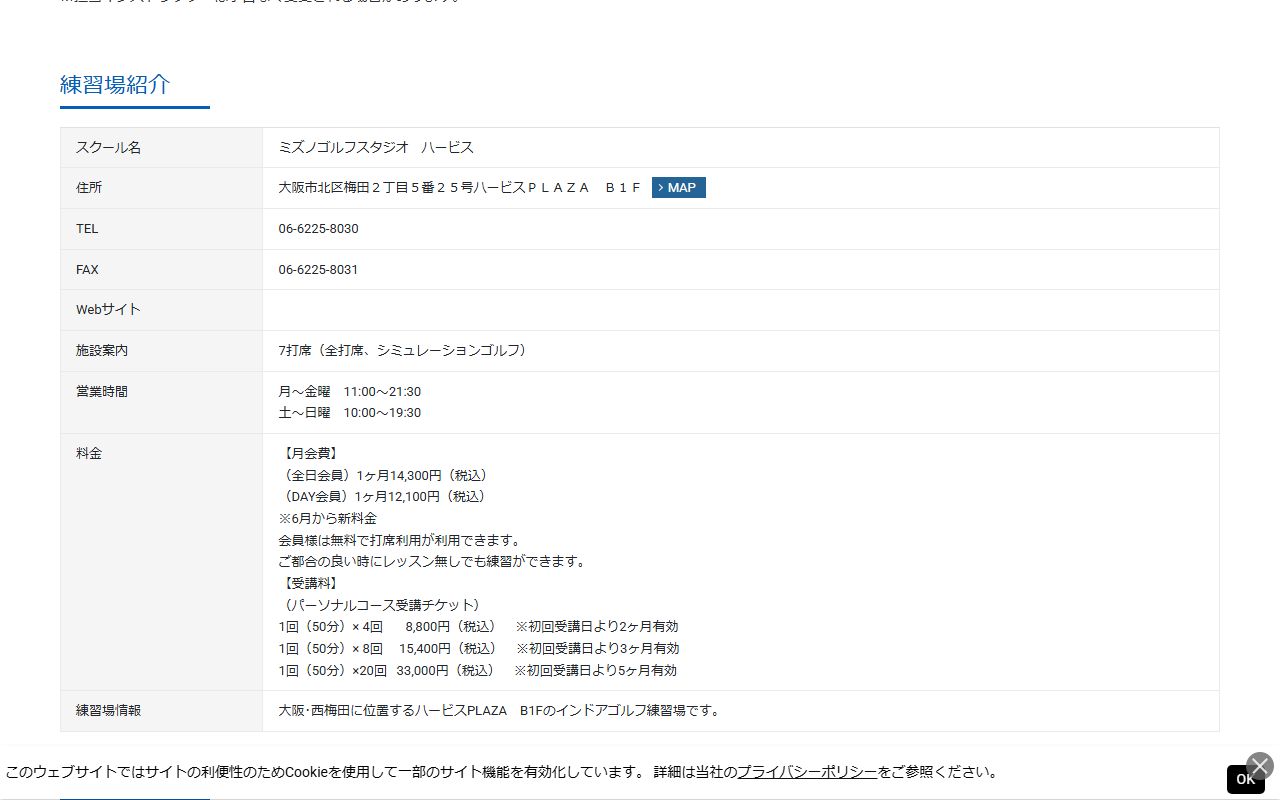The width and height of the screenshot is (1280, 800).
Task: Click the 4回 8,800円 ticket line
Action: coord(478,627)
